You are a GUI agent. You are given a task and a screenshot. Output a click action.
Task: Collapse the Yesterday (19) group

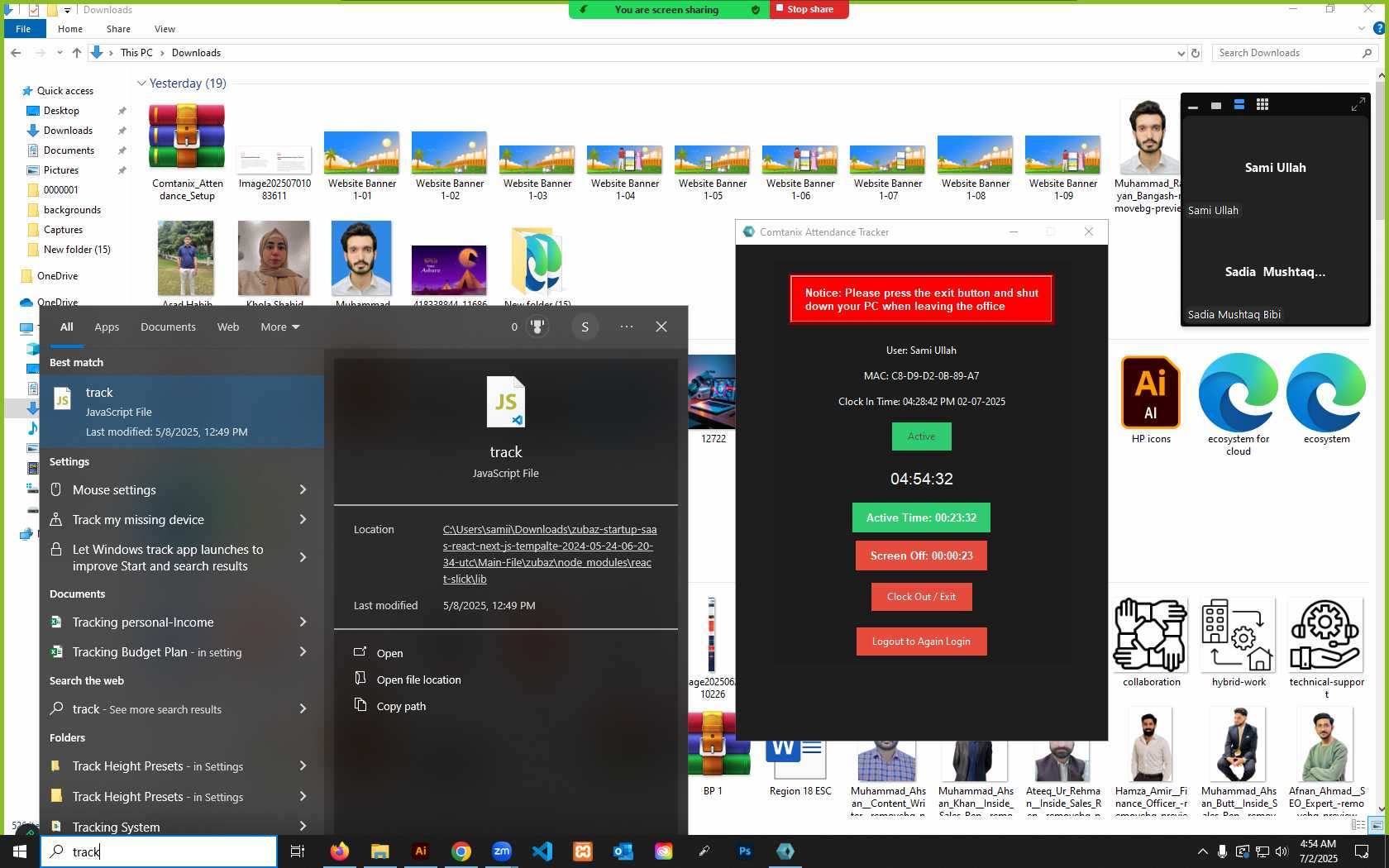141,83
